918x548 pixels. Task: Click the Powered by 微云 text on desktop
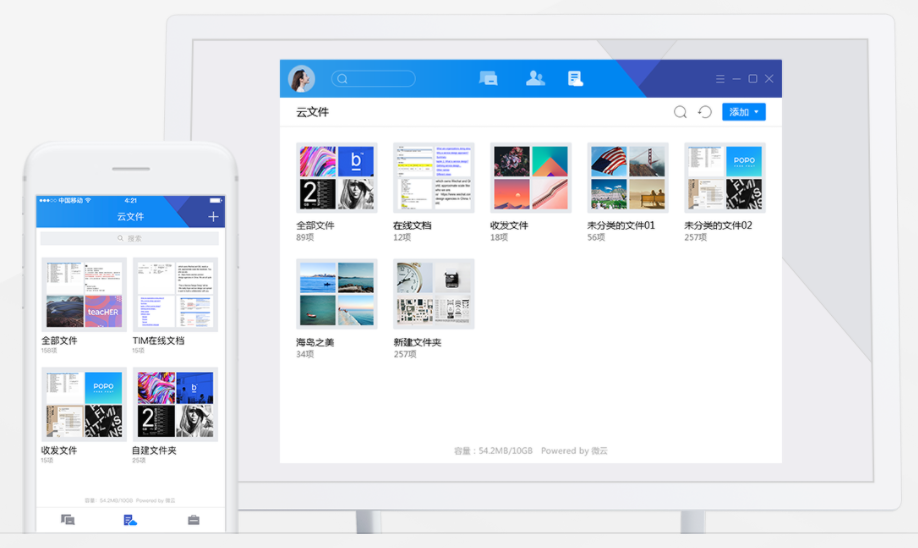[x=574, y=451]
